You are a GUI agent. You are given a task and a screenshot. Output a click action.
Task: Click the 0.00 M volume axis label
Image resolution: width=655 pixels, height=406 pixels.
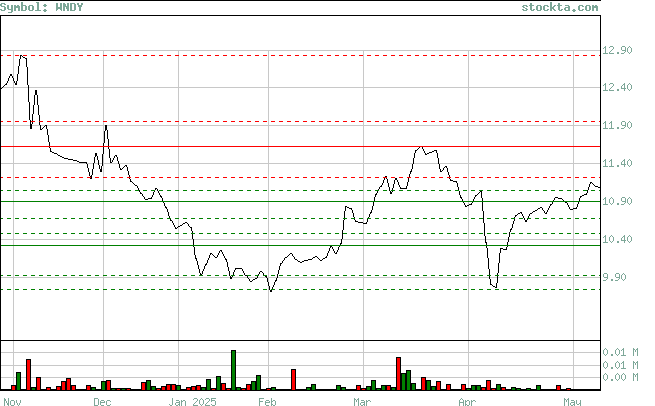pyautogui.click(x=620, y=377)
